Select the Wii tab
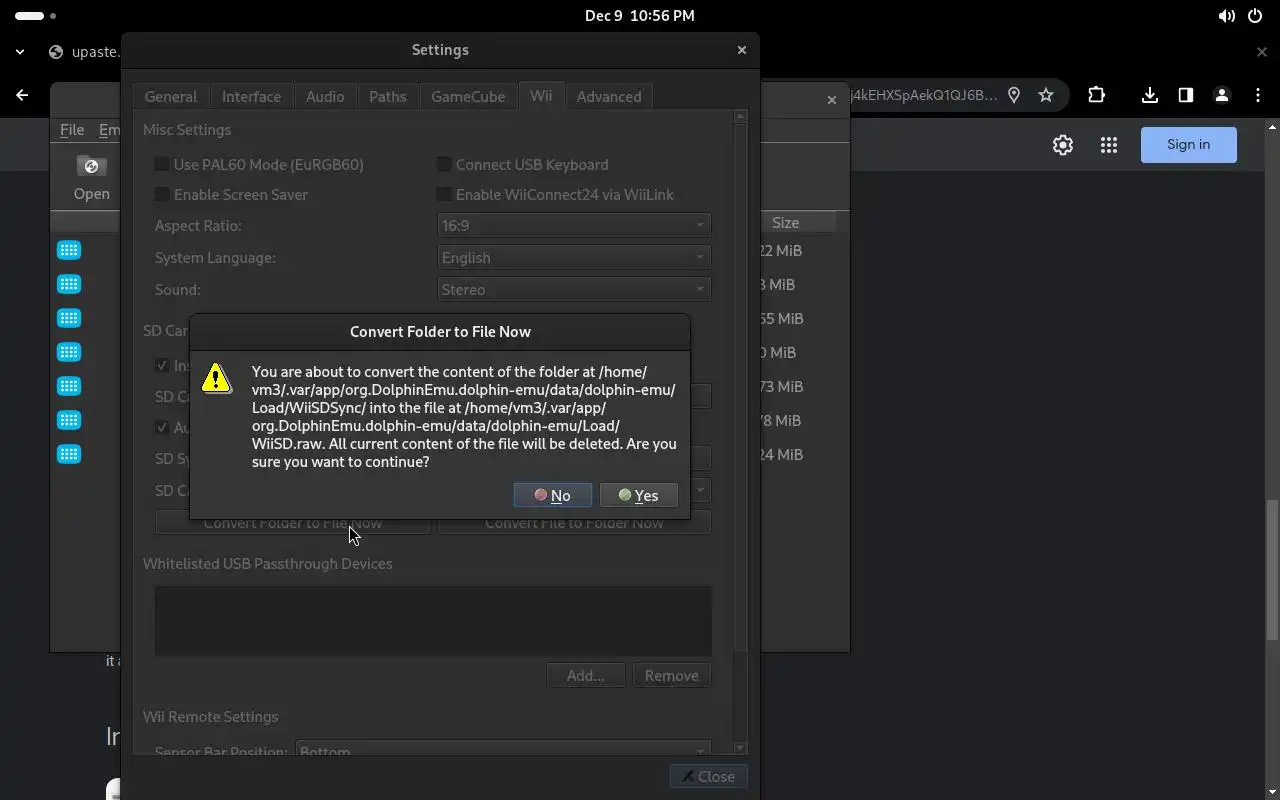The image size is (1280, 800). tap(541, 95)
